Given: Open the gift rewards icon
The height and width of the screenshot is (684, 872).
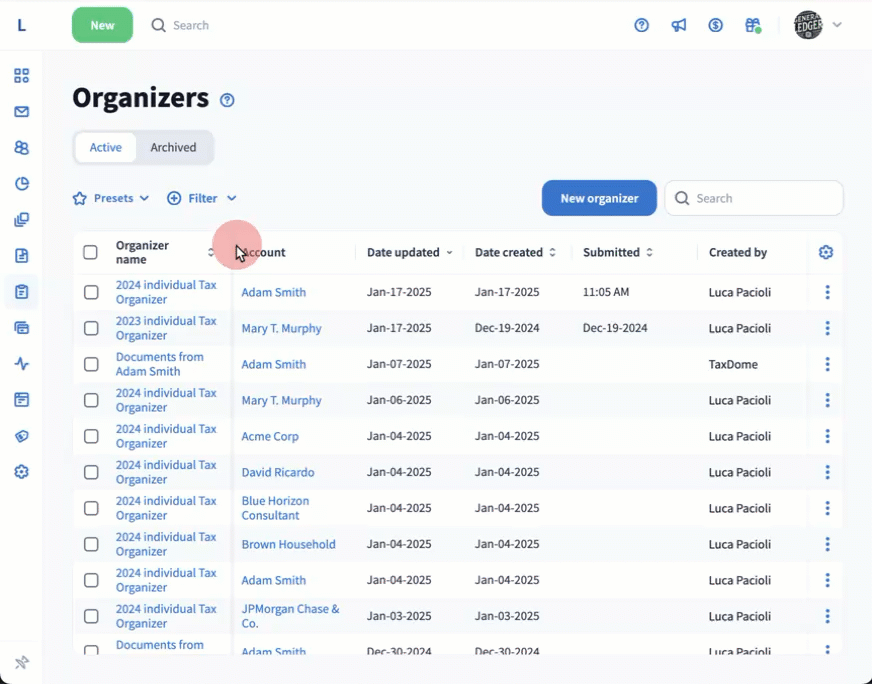Looking at the screenshot, I should point(753,25).
